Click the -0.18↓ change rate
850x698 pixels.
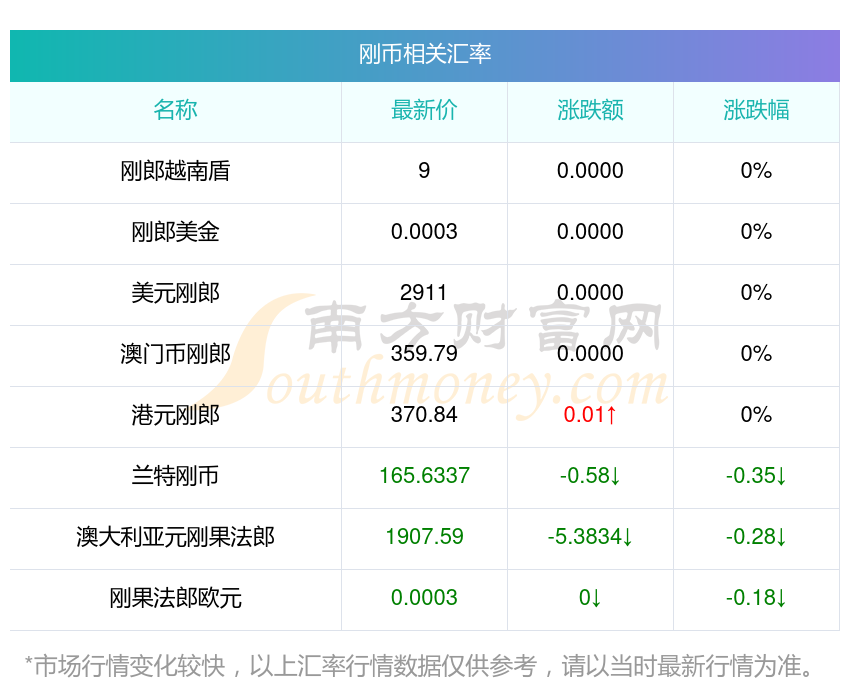tap(756, 598)
